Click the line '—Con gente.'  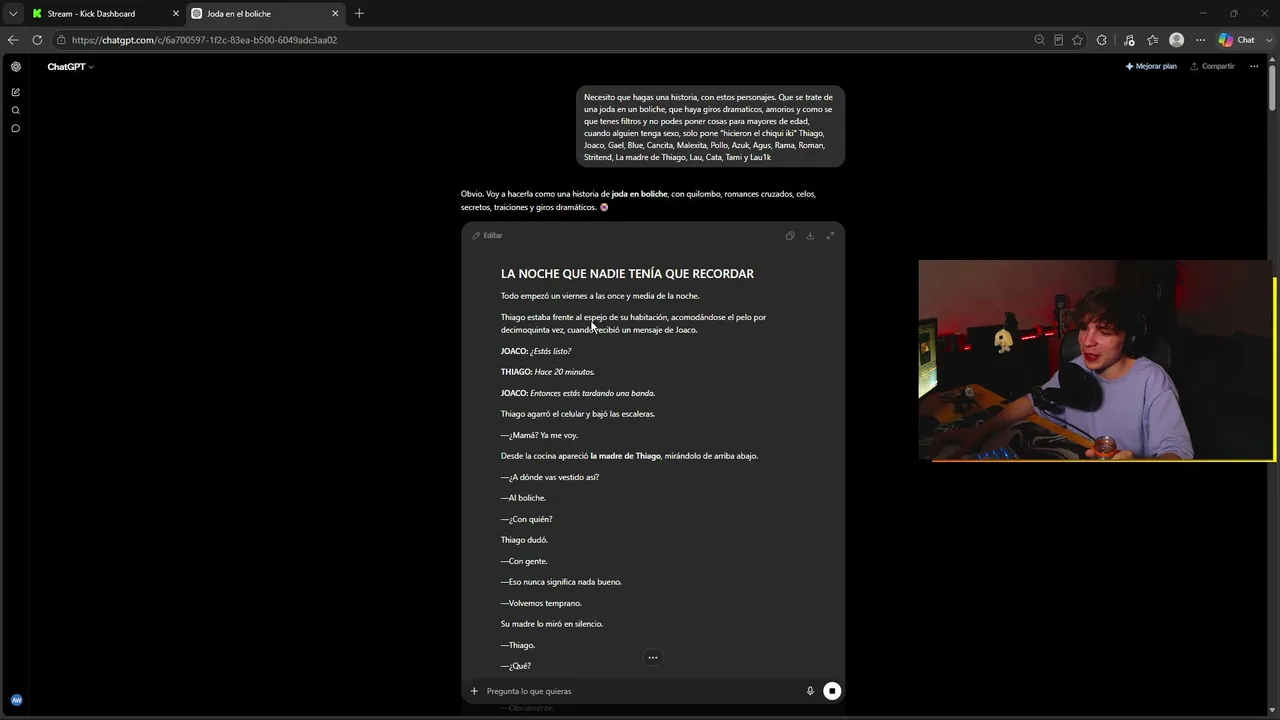(x=524, y=561)
